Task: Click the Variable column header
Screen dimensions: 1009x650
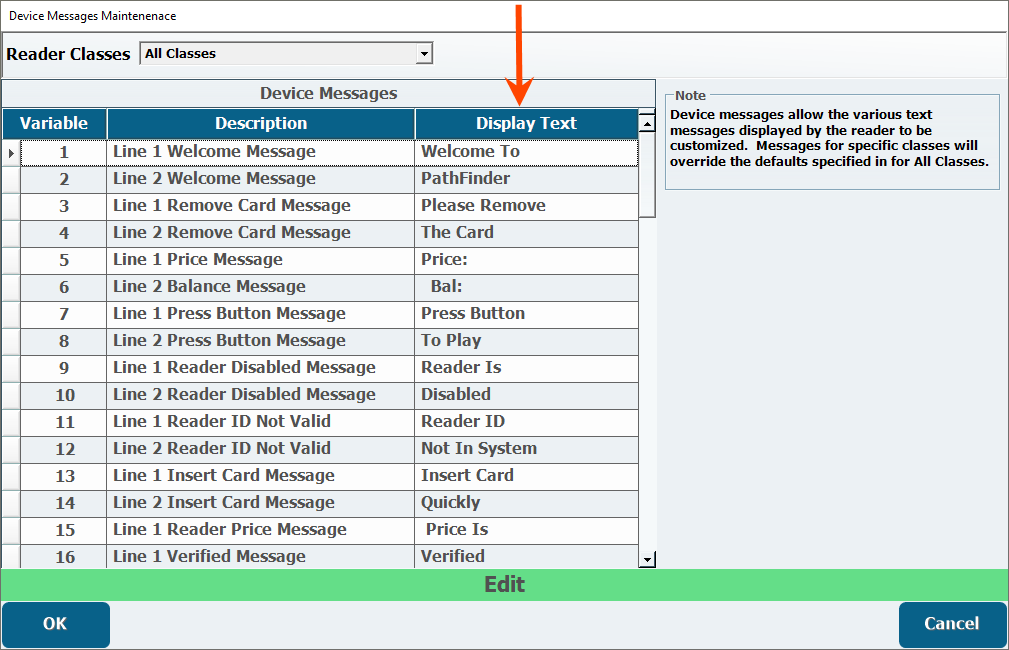Action: [54, 124]
